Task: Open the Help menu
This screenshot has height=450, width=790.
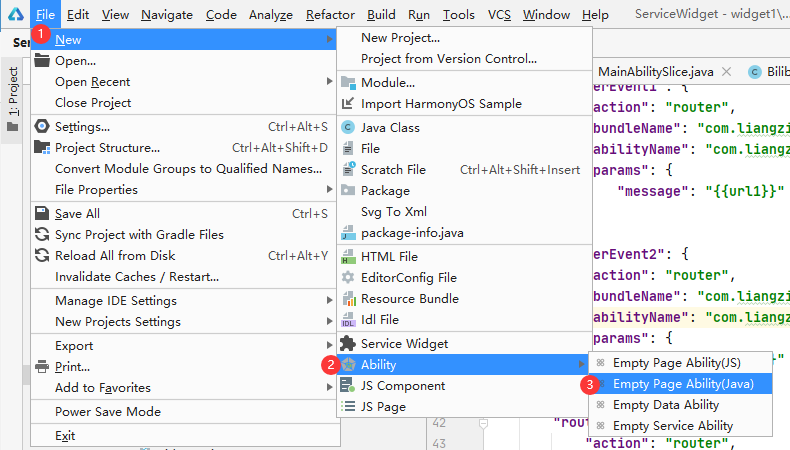Action: (595, 15)
